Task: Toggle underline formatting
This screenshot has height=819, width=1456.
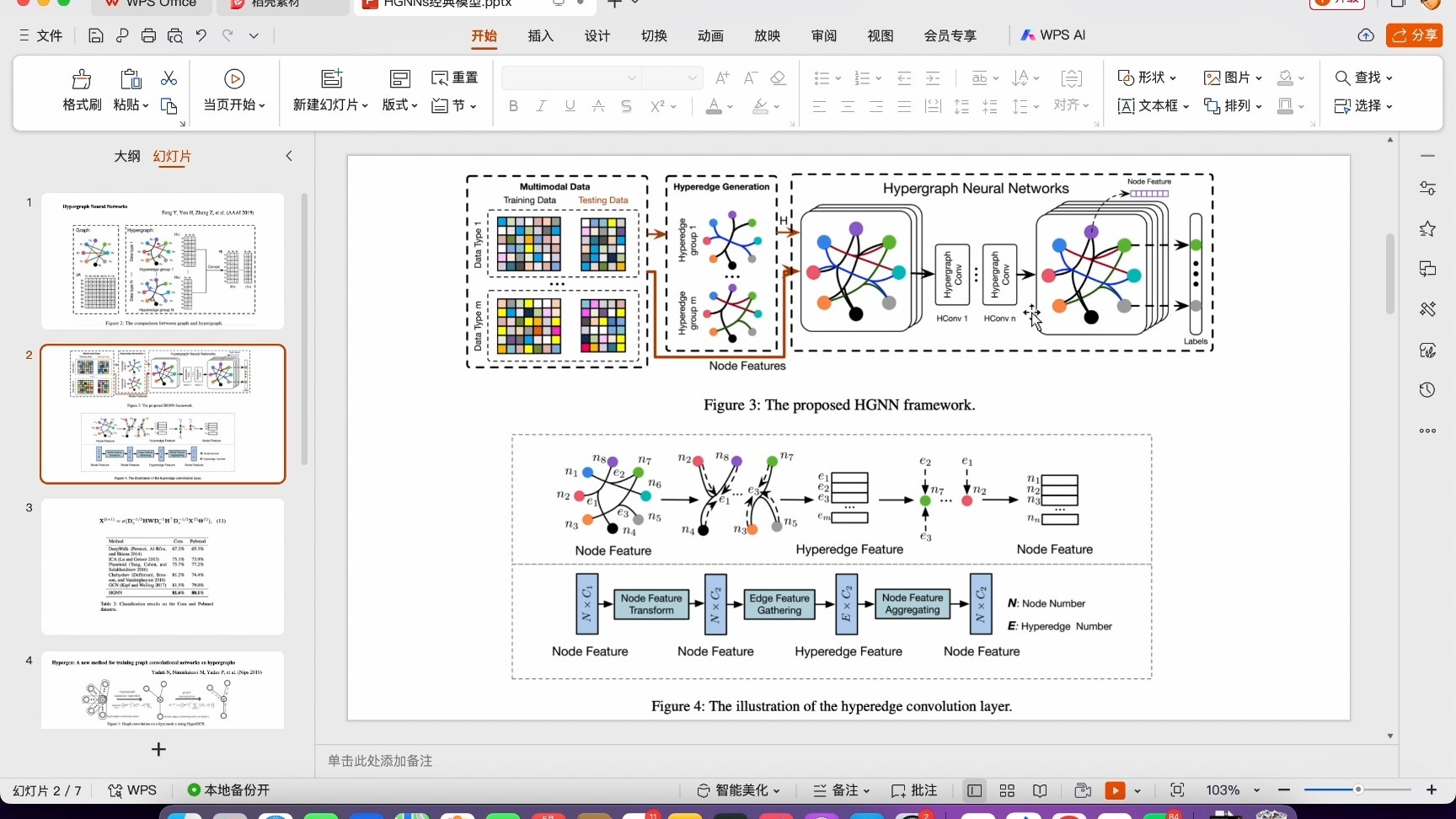Action: click(x=570, y=106)
